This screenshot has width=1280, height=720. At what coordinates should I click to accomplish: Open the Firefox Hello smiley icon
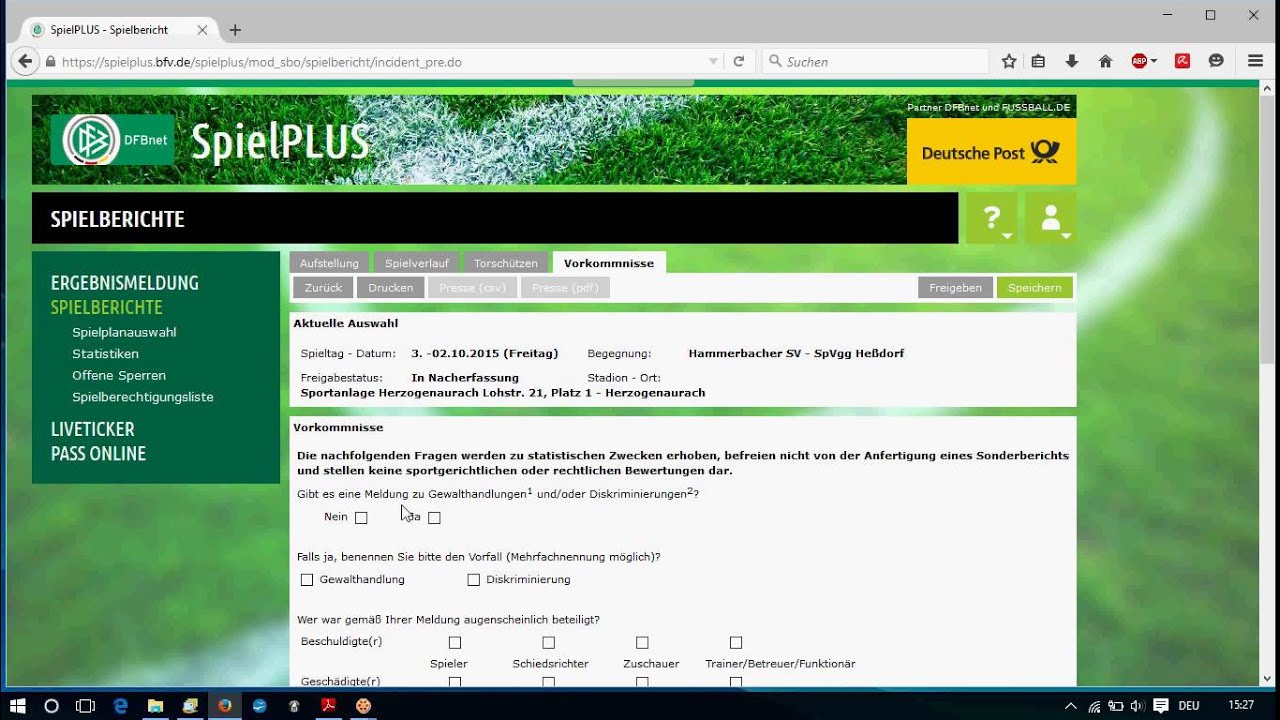pos(1216,61)
